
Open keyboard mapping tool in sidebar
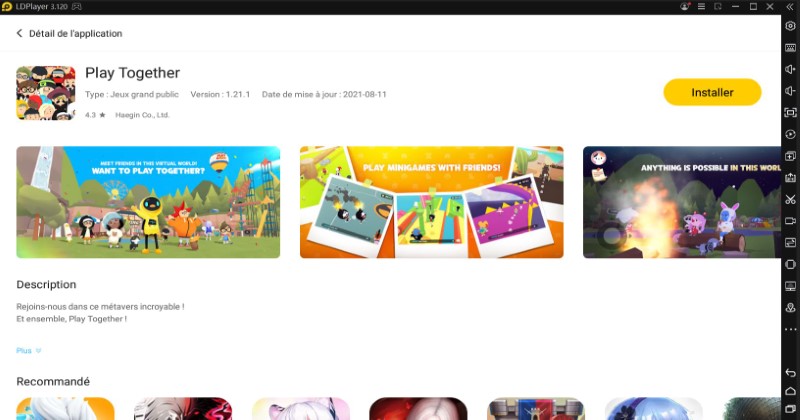tap(790, 47)
